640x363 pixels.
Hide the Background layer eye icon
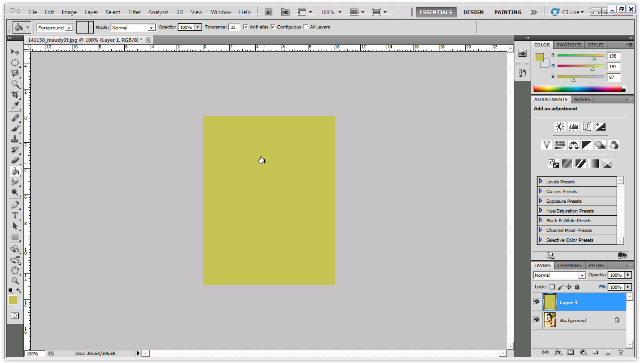(x=537, y=319)
